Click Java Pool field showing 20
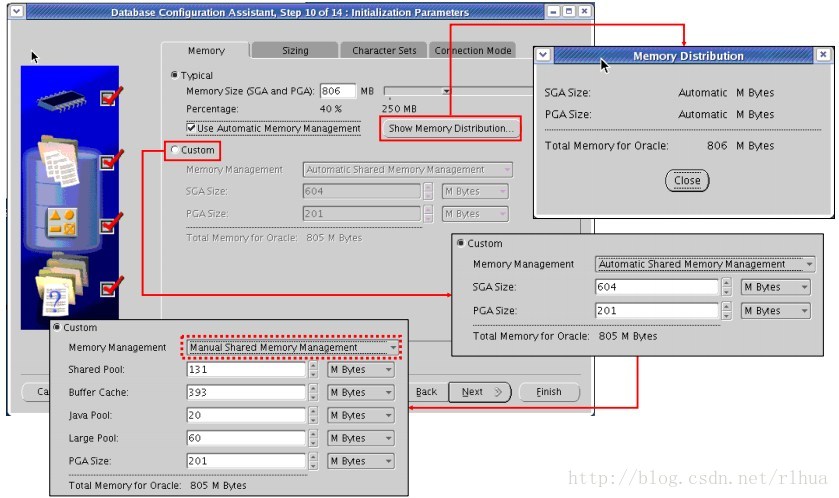Viewport: 839px width, 498px height. click(246, 416)
